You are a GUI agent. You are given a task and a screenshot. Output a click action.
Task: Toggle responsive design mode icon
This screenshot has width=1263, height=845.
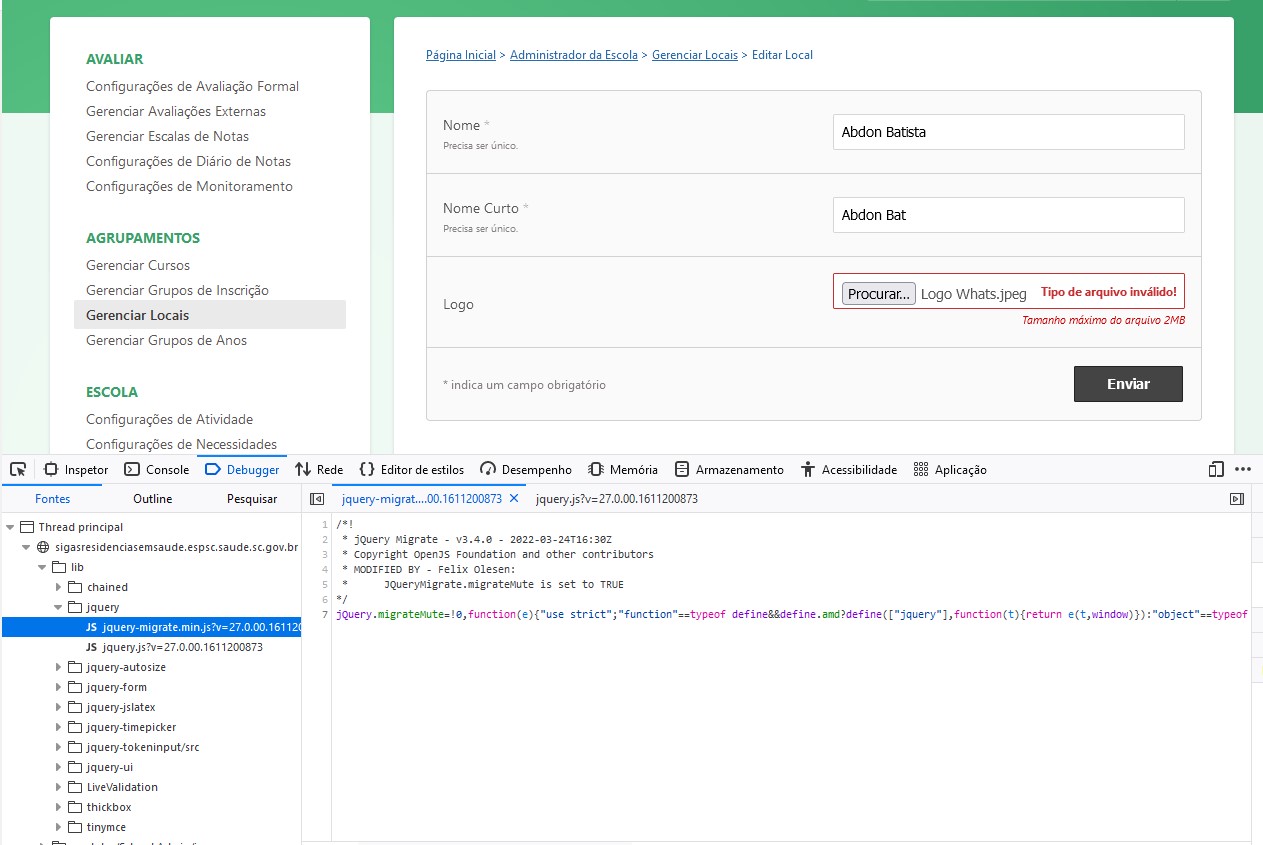point(1216,469)
